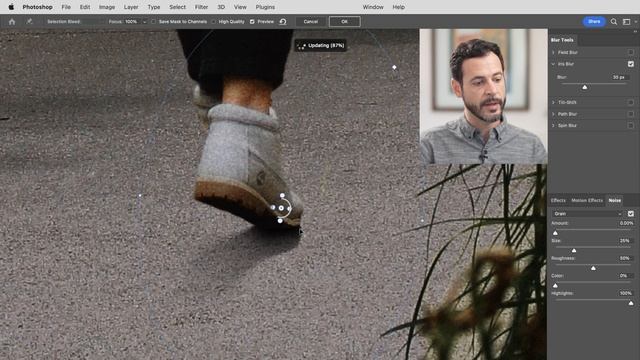This screenshot has height=360, width=640.
Task: Cancel the Blur Gallery
Action: (x=311, y=22)
